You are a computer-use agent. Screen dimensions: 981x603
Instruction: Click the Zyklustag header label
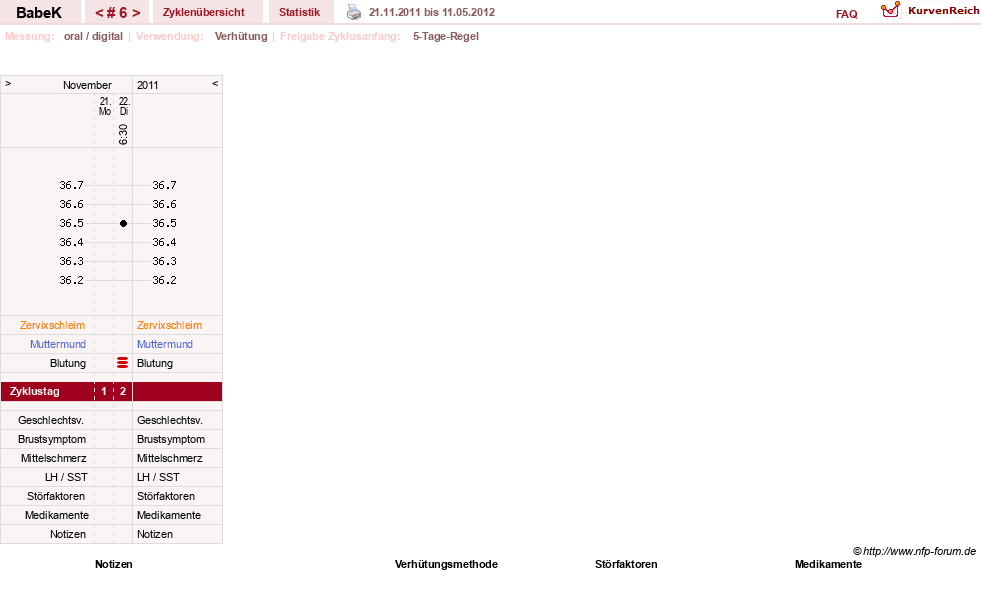coord(34,392)
